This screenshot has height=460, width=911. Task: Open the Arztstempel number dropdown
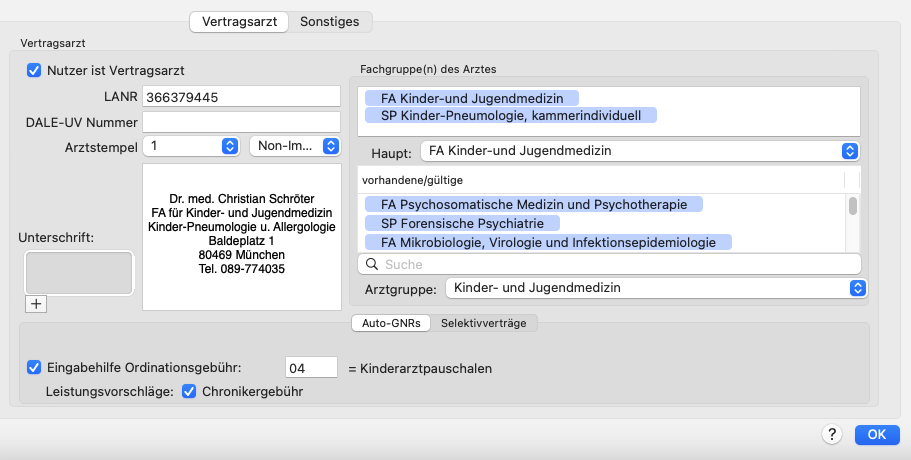[x=191, y=146]
